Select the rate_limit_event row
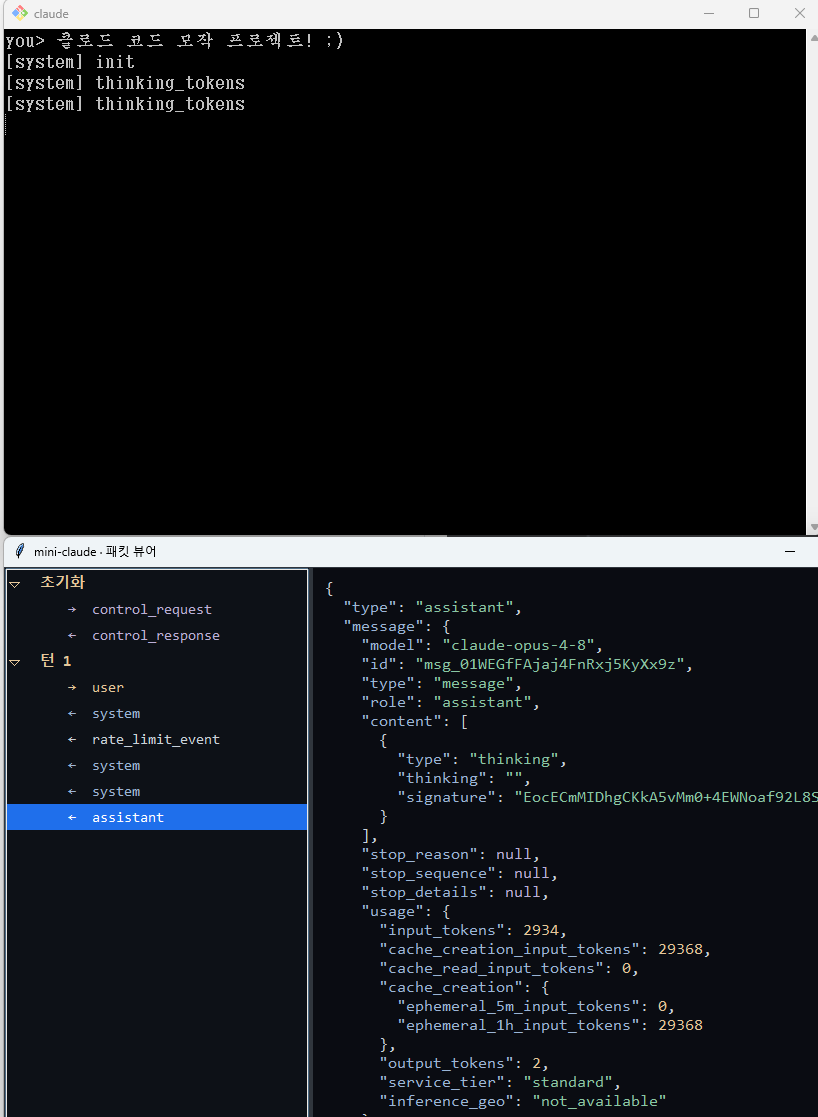Image resolution: width=818 pixels, height=1117 pixels. (157, 739)
